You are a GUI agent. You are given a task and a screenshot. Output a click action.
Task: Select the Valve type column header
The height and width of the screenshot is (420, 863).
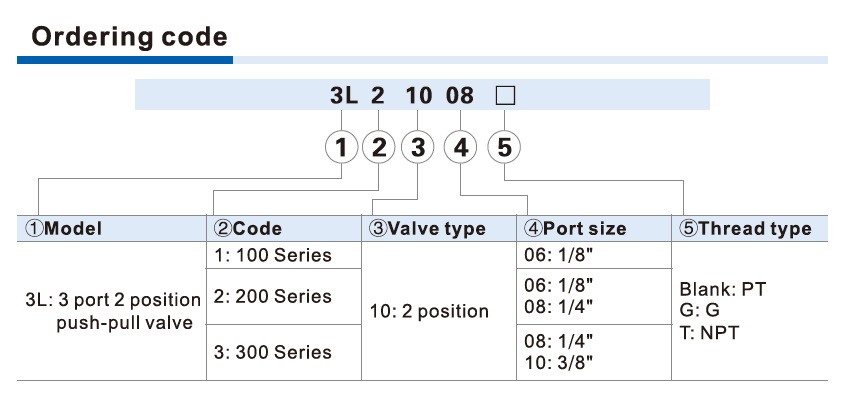[x=427, y=228]
